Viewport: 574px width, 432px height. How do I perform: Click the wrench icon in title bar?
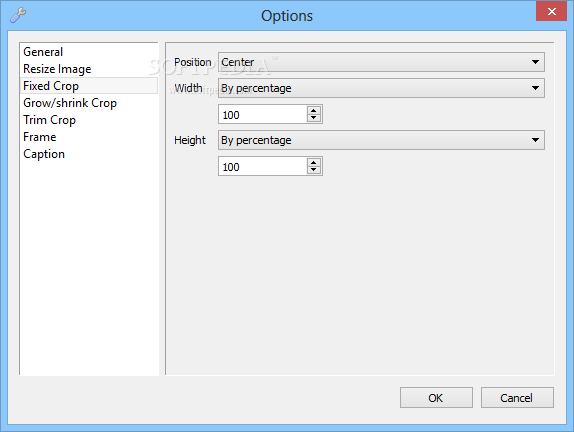tap(18, 15)
